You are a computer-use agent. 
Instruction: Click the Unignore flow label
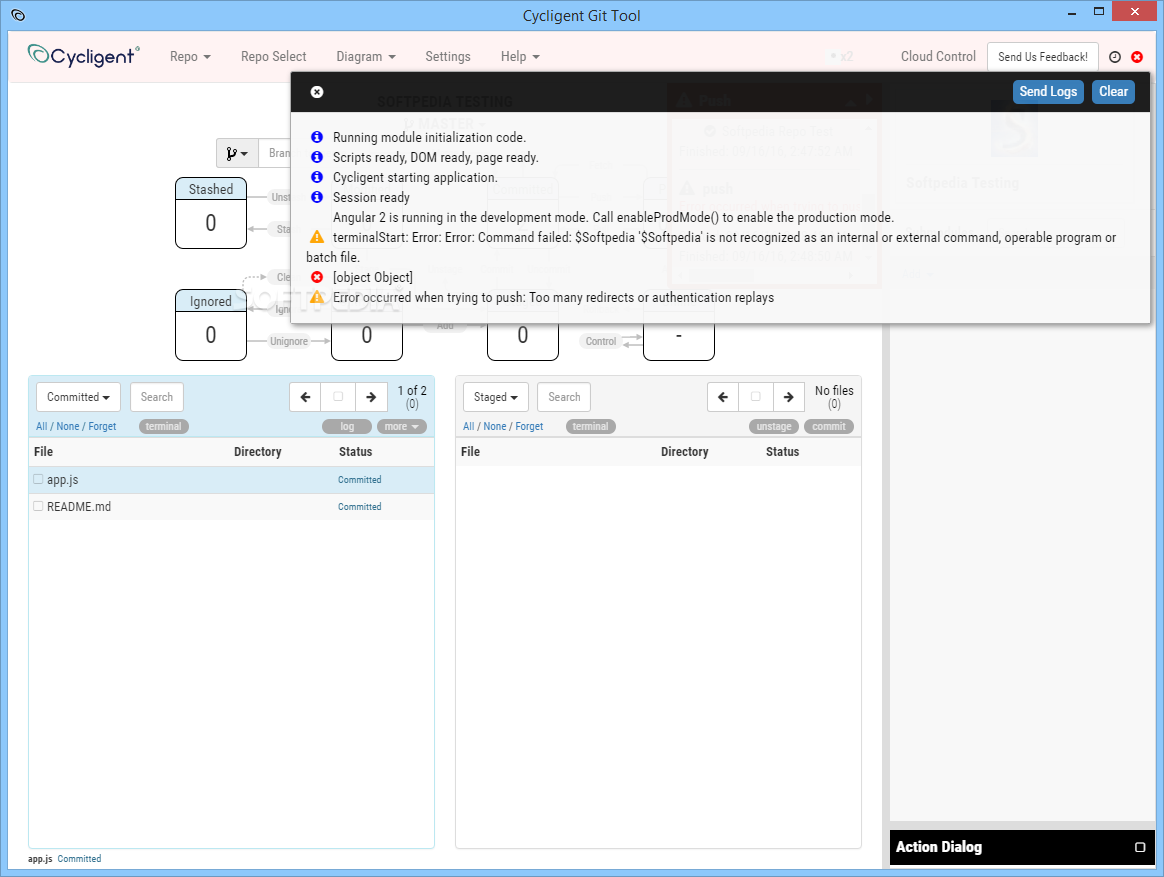coord(289,342)
